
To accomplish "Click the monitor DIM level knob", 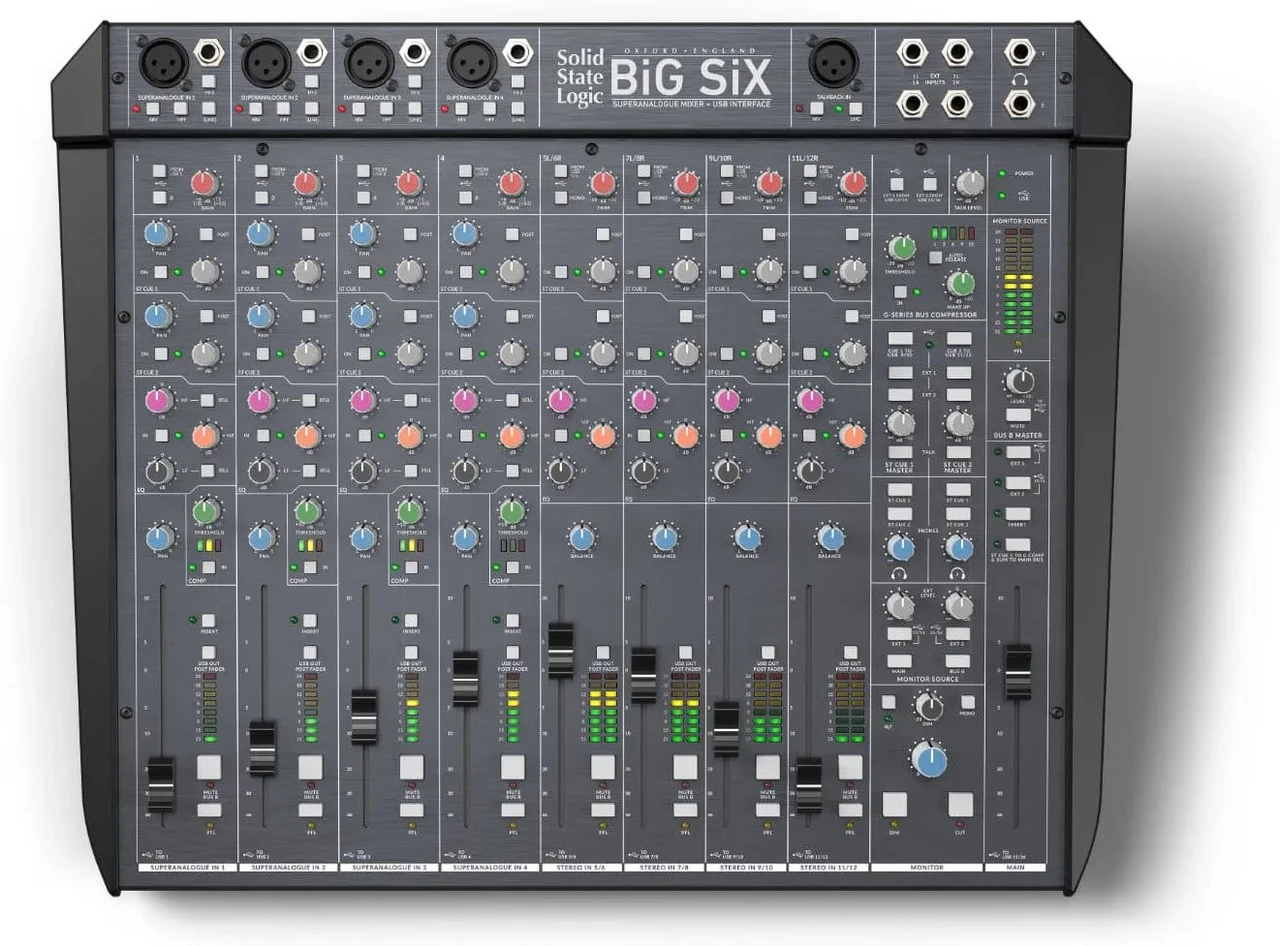I will pos(930,707).
